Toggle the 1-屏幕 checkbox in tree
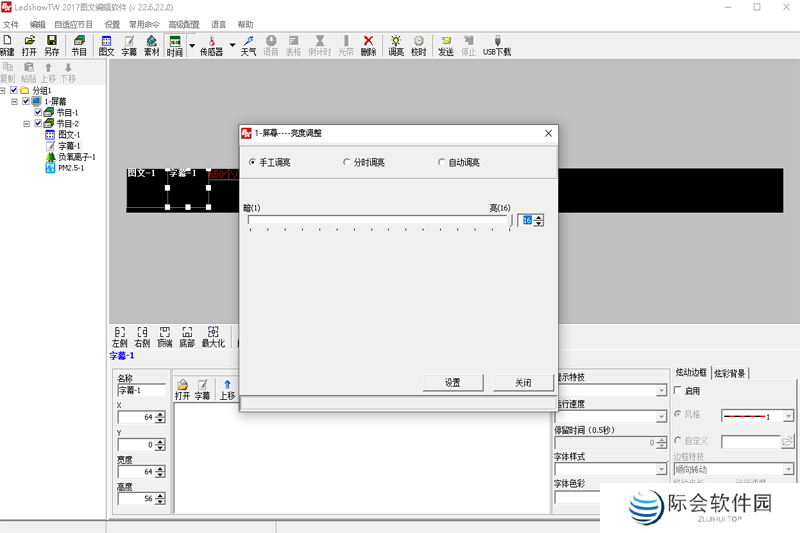Screen dimensions: 800x533 26,101
